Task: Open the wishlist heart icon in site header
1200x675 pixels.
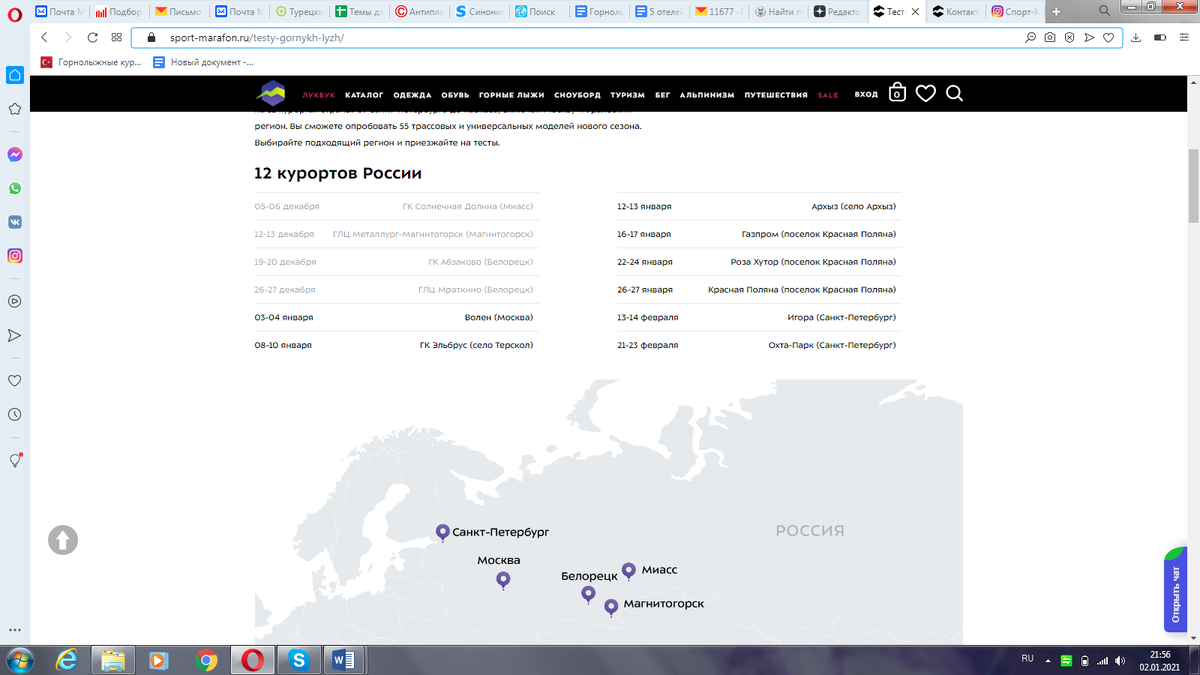Action: pos(925,93)
